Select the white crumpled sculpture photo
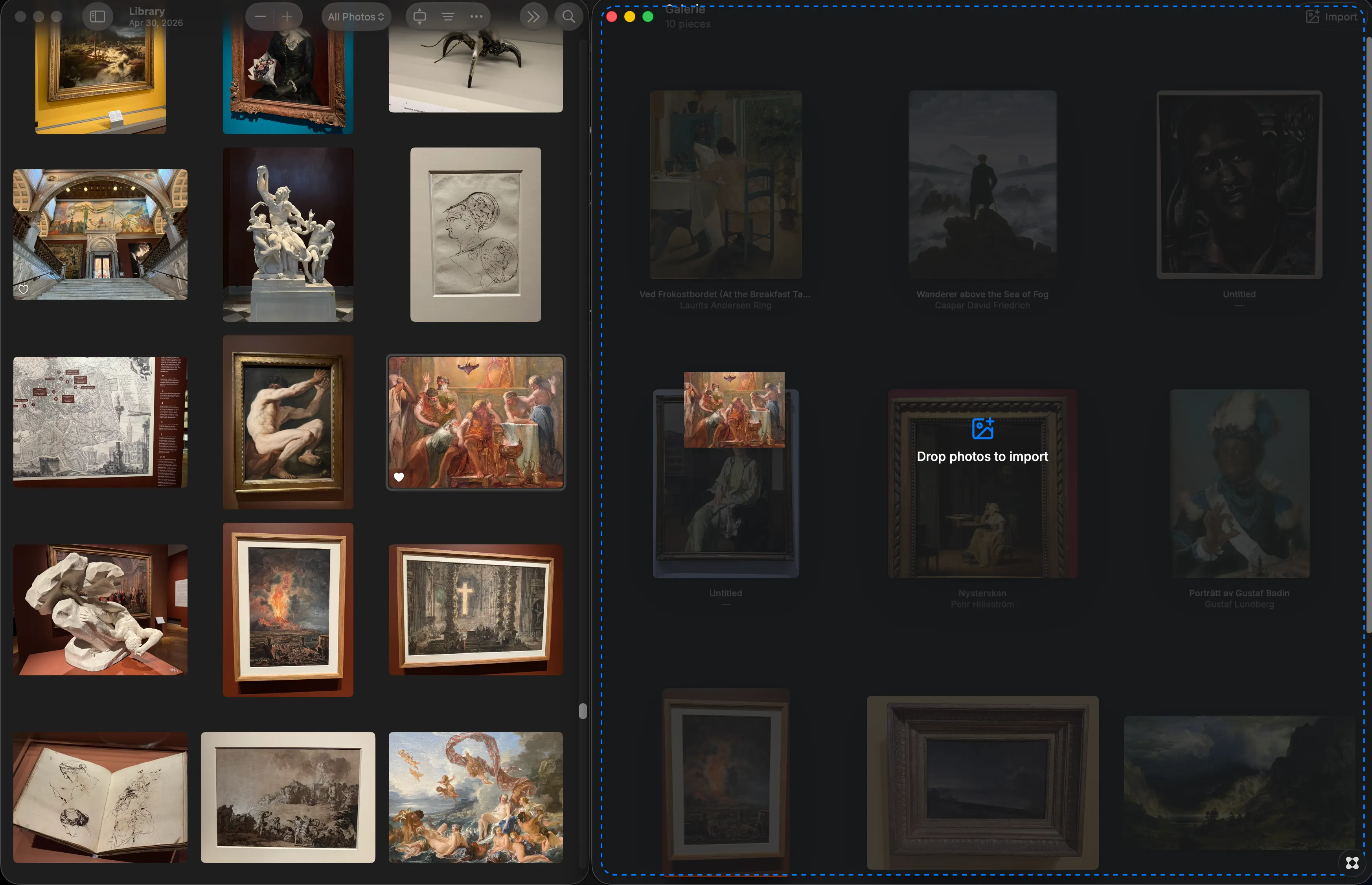Image resolution: width=1372 pixels, height=885 pixels. click(x=101, y=610)
